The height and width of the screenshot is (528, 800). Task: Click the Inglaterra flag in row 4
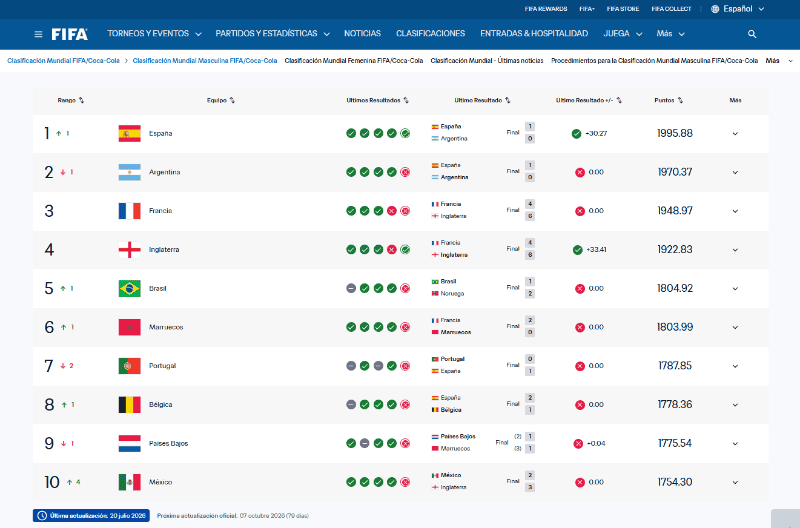pos(130,249)
